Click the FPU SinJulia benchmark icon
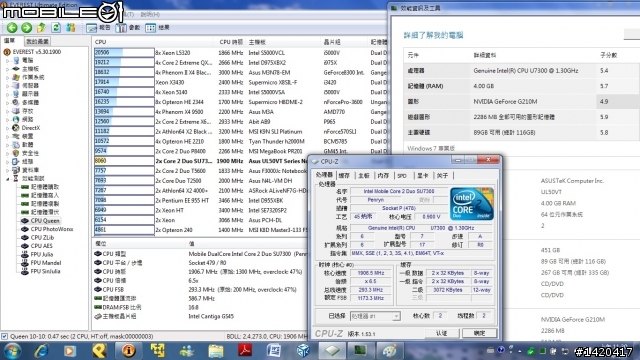 pos(24,271)
